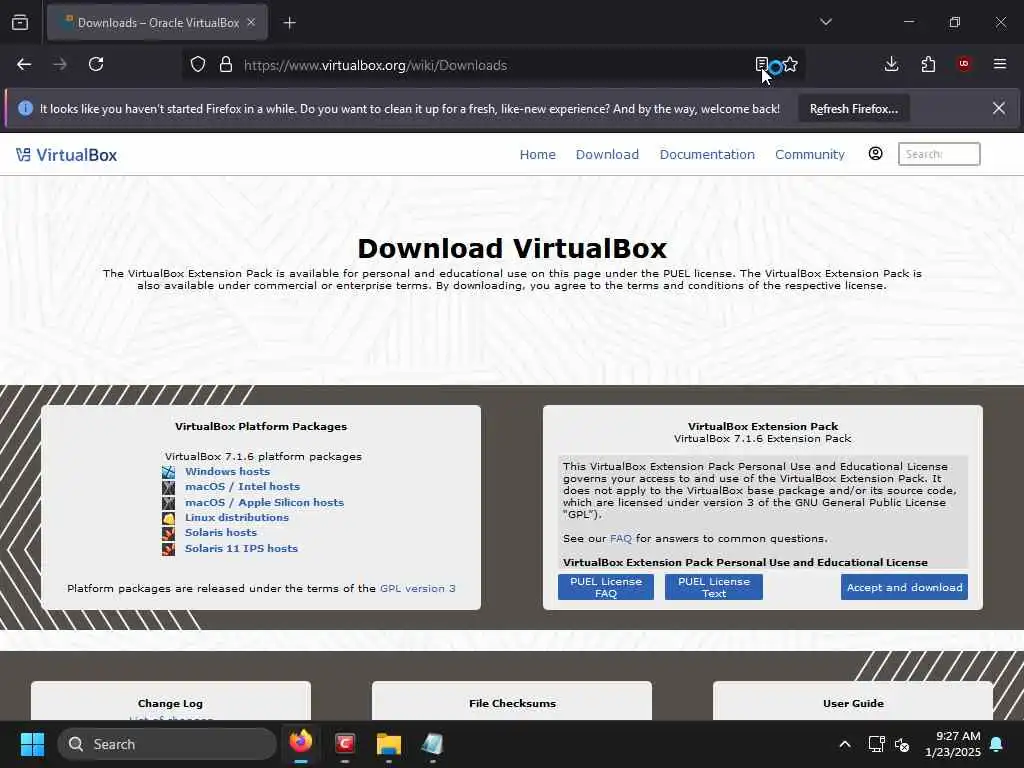Open the notifications bell icon
Viewport: 1024px width, 768px height.
(997, 744)
